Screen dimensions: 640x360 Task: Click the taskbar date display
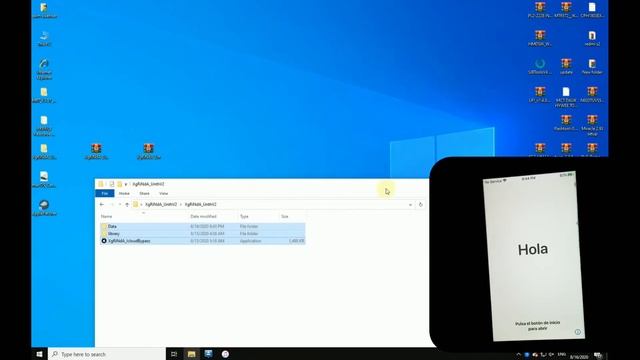click(x=578, y=357)
